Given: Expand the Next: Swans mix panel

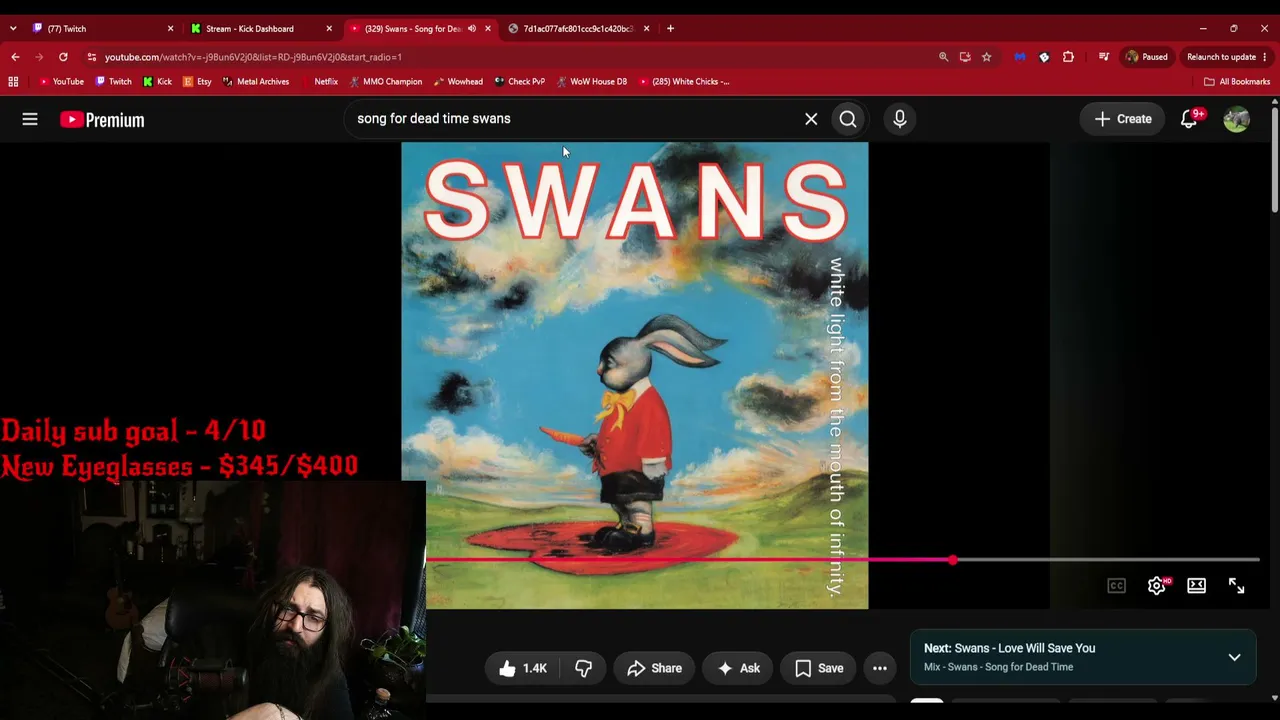Looking at the screenshot, I should 1234,657.
